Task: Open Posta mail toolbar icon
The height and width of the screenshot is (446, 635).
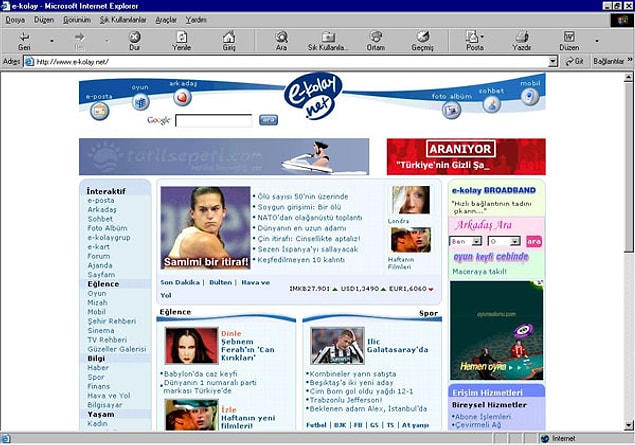Action: click(x=474, y=41)
